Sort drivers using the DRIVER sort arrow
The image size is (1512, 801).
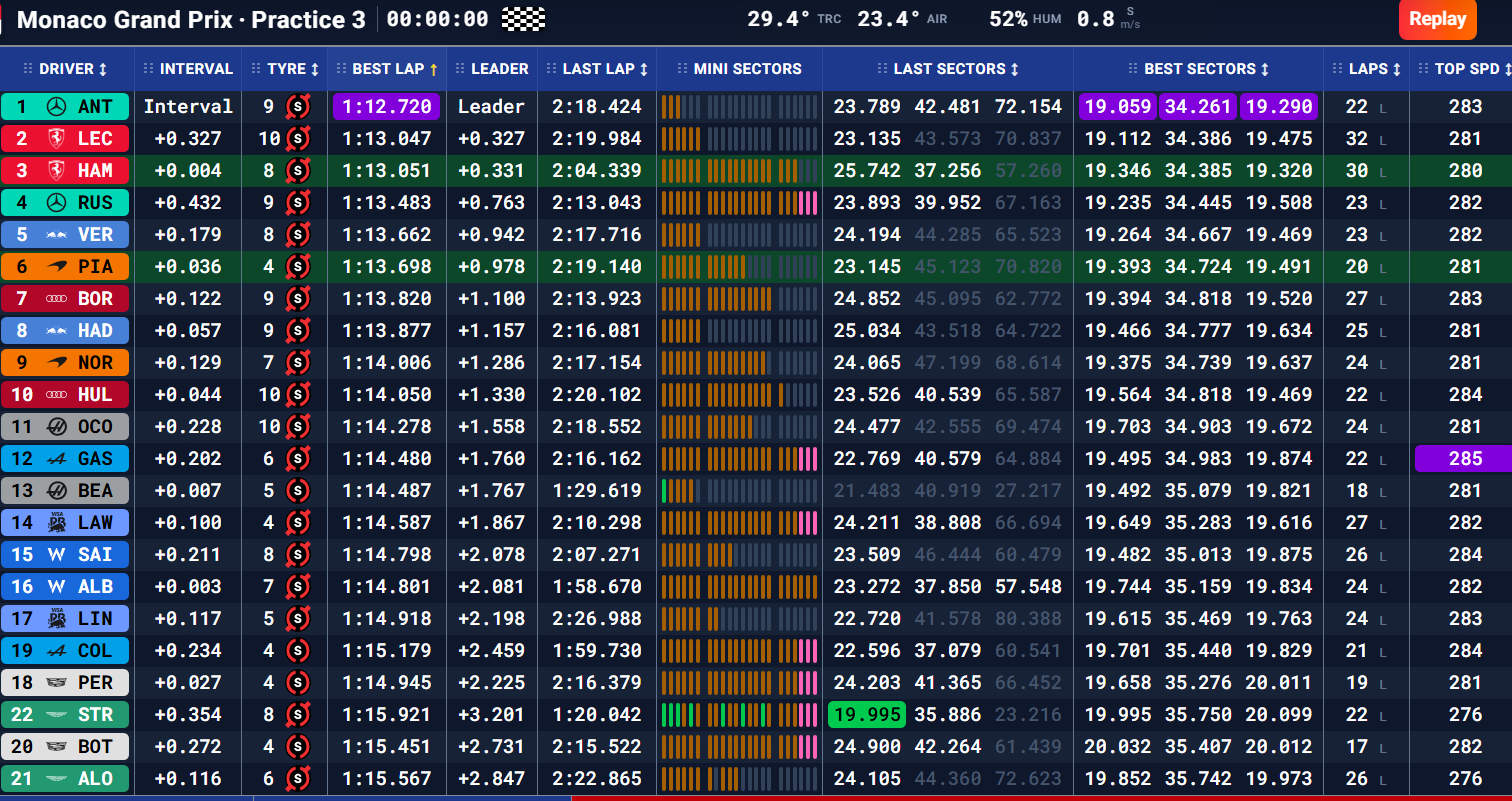click(x=102, y=70)
